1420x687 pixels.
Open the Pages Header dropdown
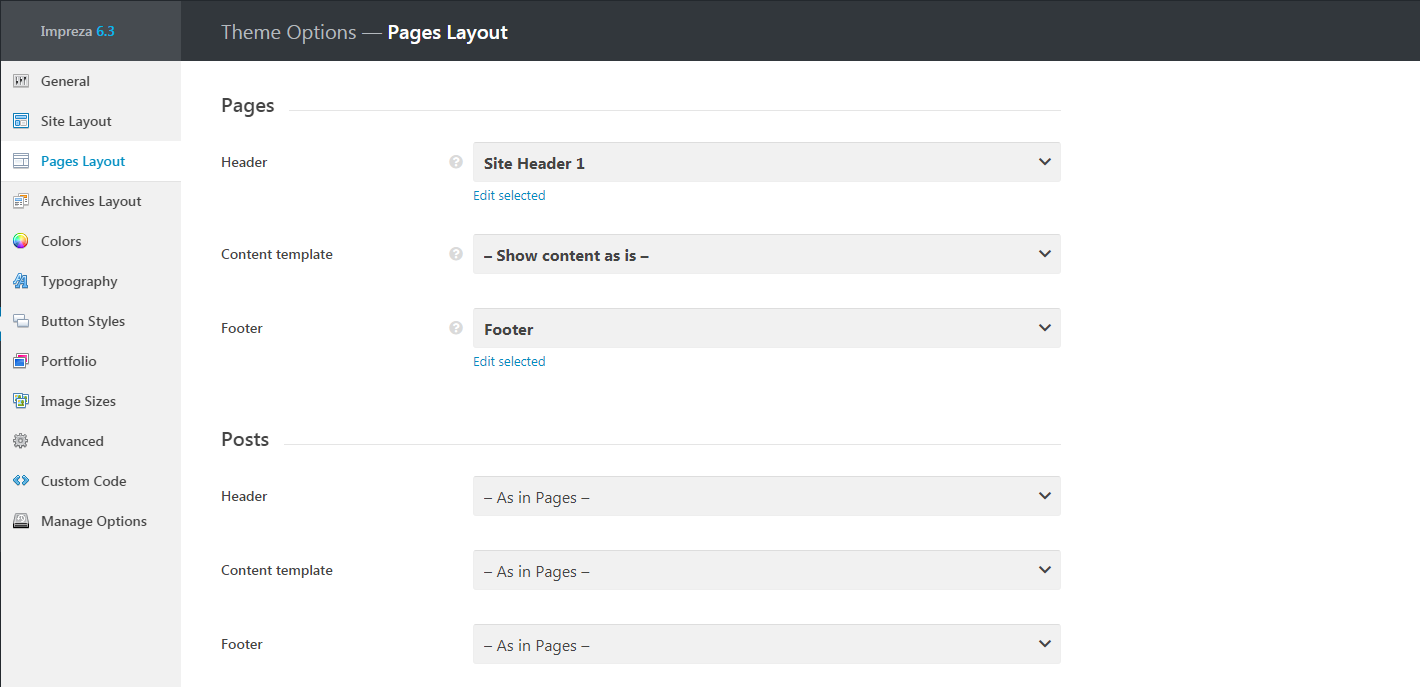[x=766, y=162]
